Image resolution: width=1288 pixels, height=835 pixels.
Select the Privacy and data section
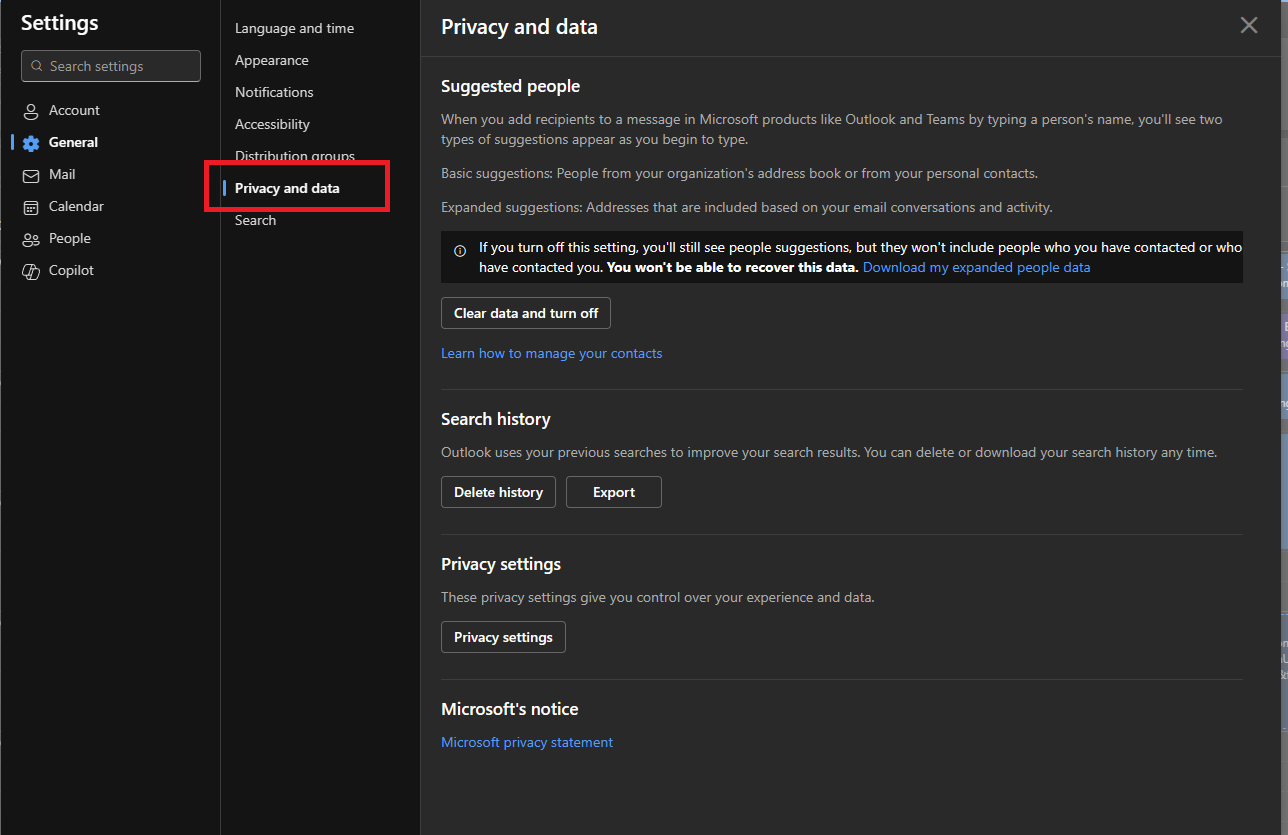287,188
